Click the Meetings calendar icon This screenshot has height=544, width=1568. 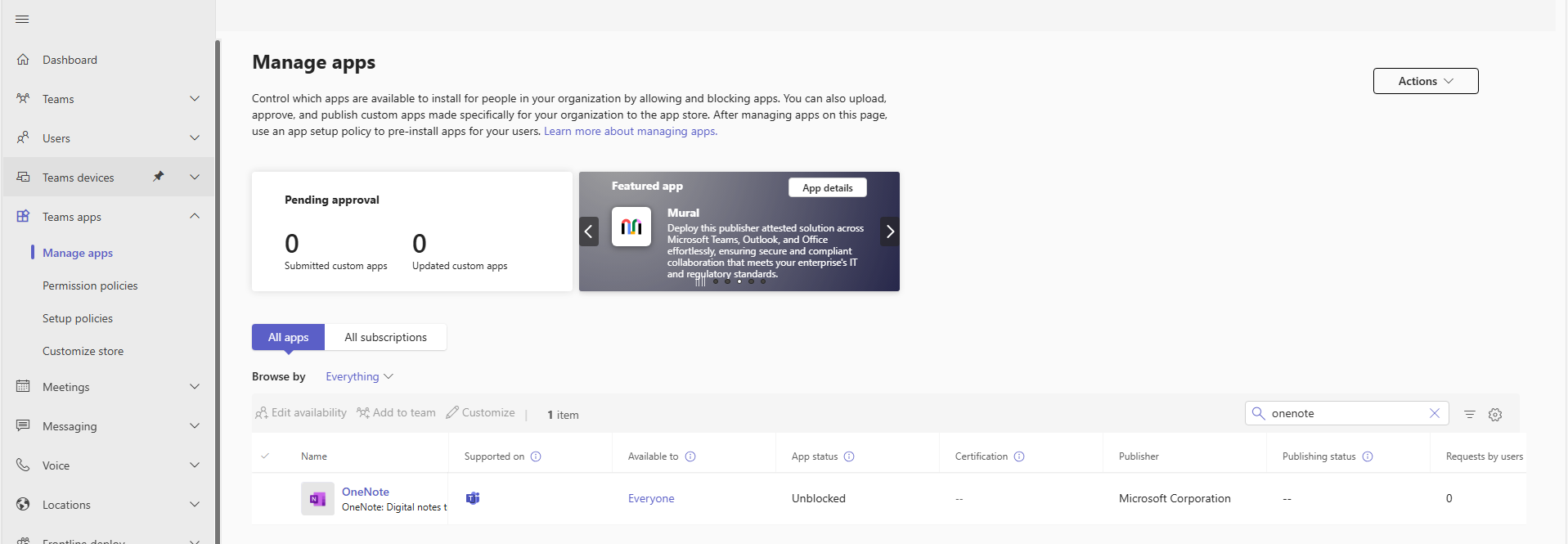23,387
